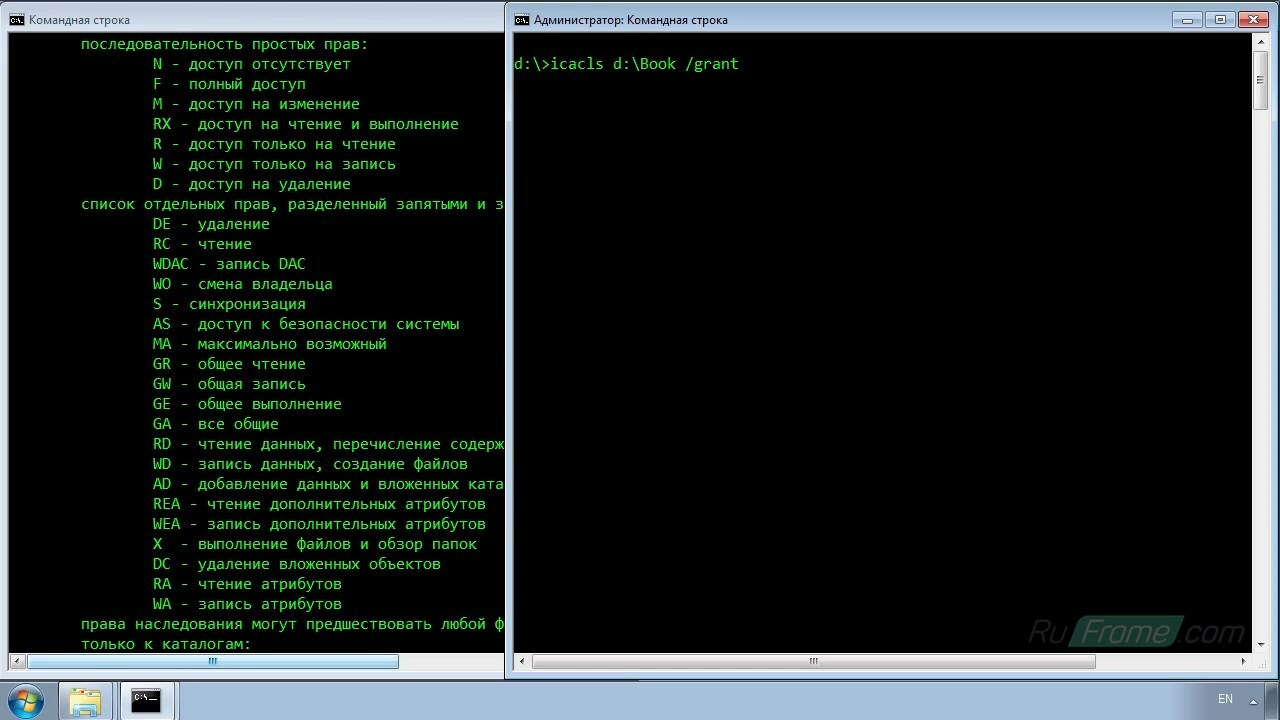This screenshot has width=1280, height=720.
Task: Click the line starting 'список отдельных прав'
Action: (x=292, y=204)
